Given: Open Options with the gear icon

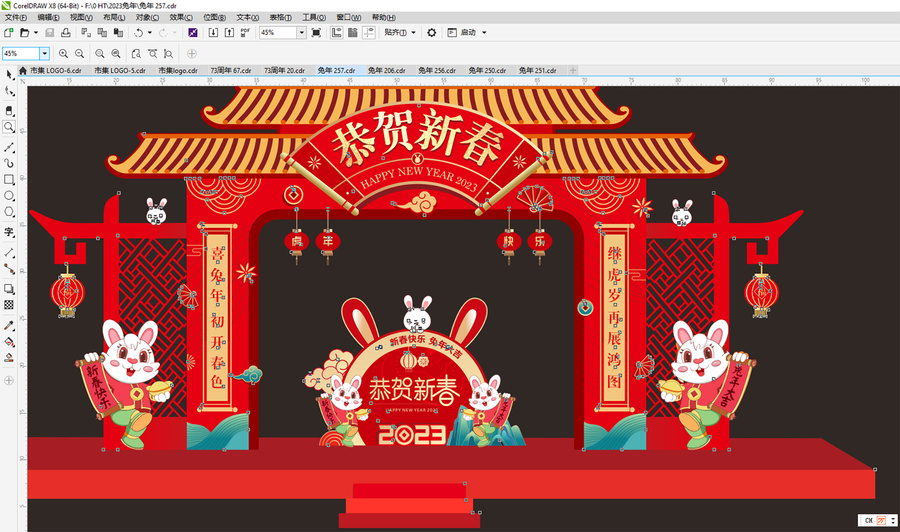Looking at the screenshot, I should [432, 33].
